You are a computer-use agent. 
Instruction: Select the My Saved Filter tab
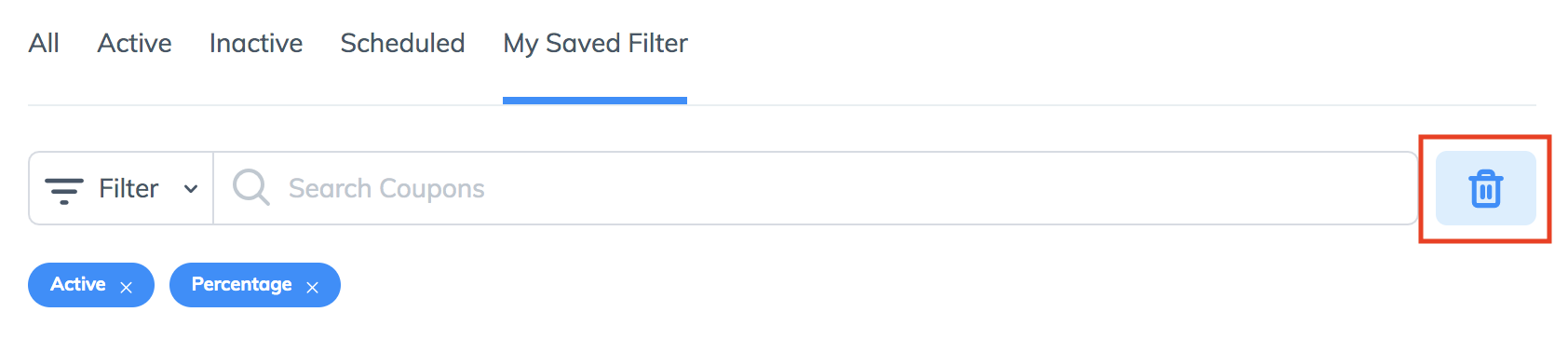(595, 43)
